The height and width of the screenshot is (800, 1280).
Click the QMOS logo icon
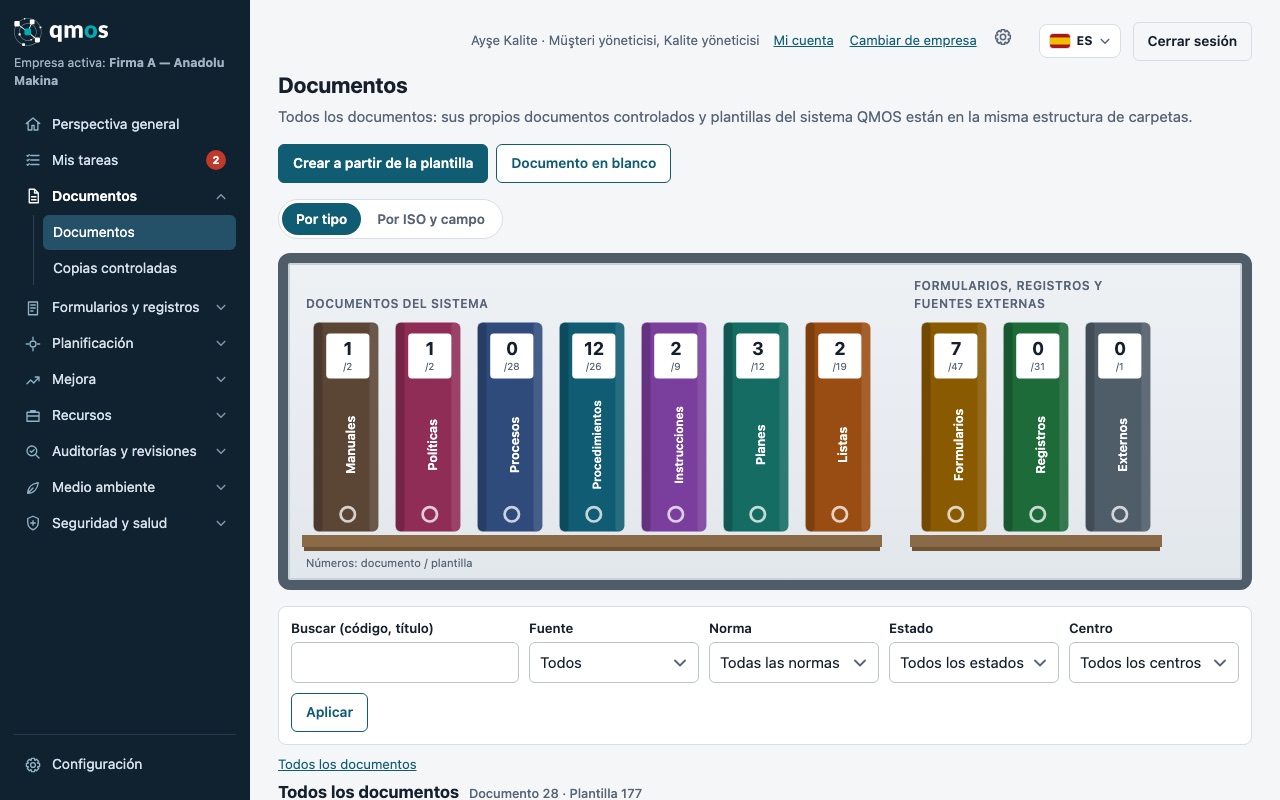pos(28,32)
